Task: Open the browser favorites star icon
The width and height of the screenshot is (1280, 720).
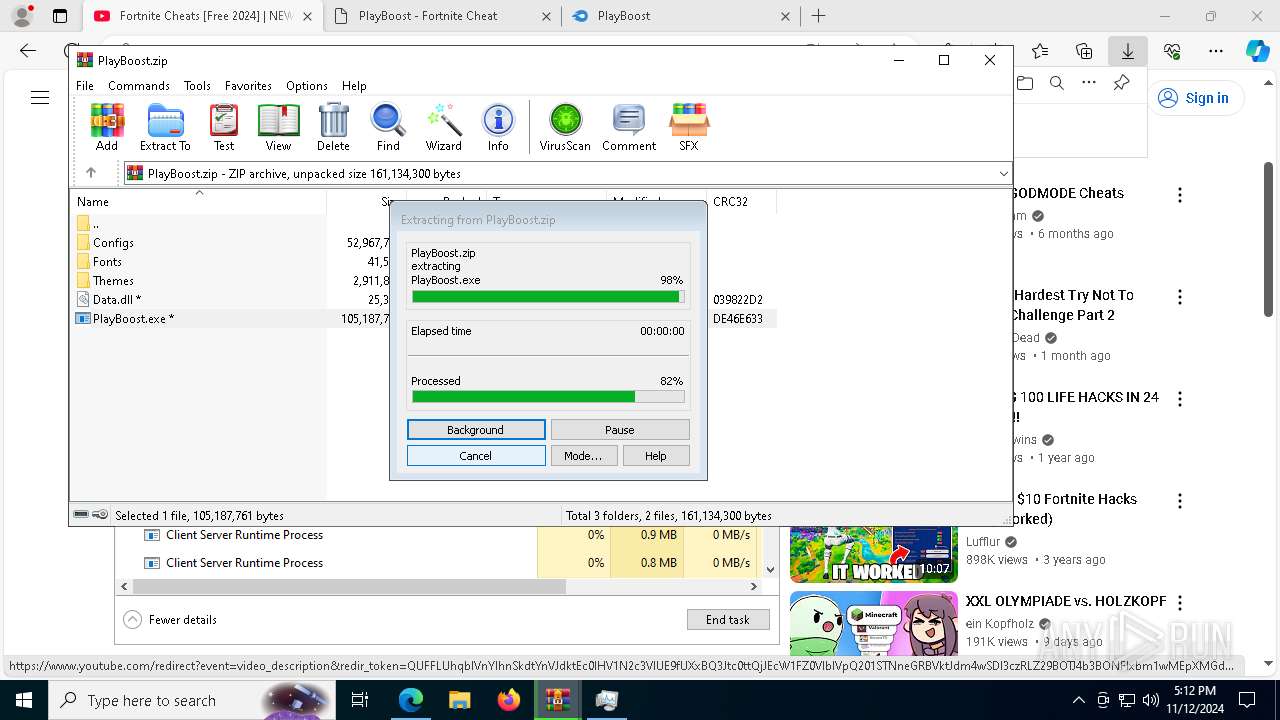Action: [x=1040, y=51]
